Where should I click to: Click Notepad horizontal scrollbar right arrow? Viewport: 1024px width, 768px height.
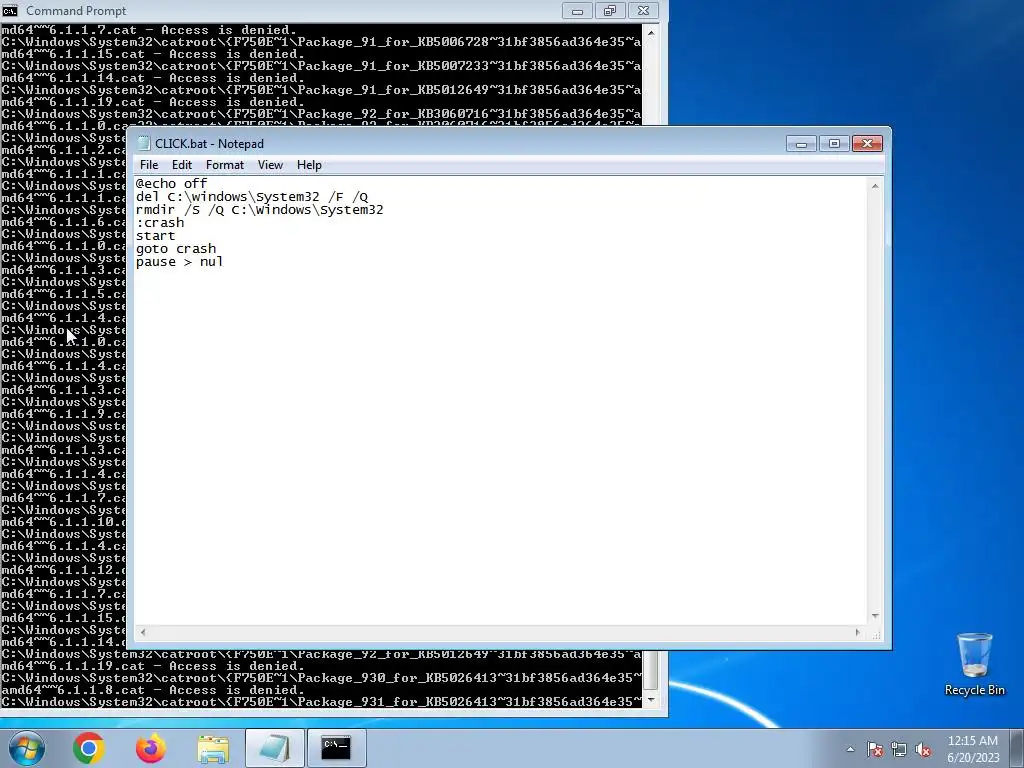click(858, 632)
